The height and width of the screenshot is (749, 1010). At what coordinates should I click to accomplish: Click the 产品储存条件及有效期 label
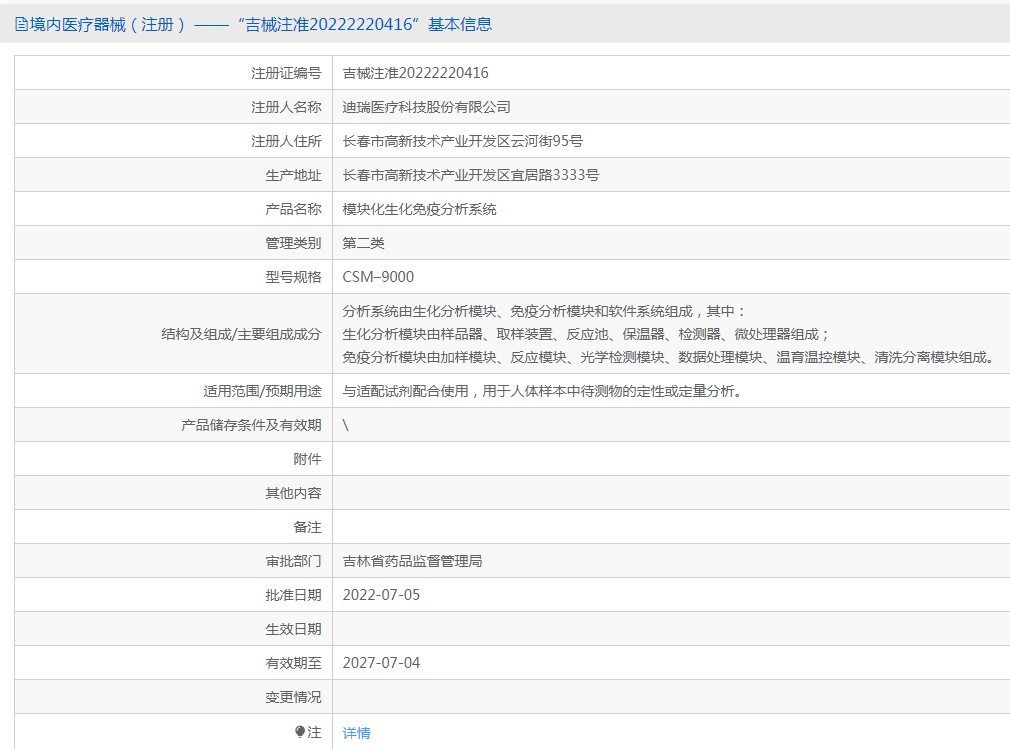(251, 425)
